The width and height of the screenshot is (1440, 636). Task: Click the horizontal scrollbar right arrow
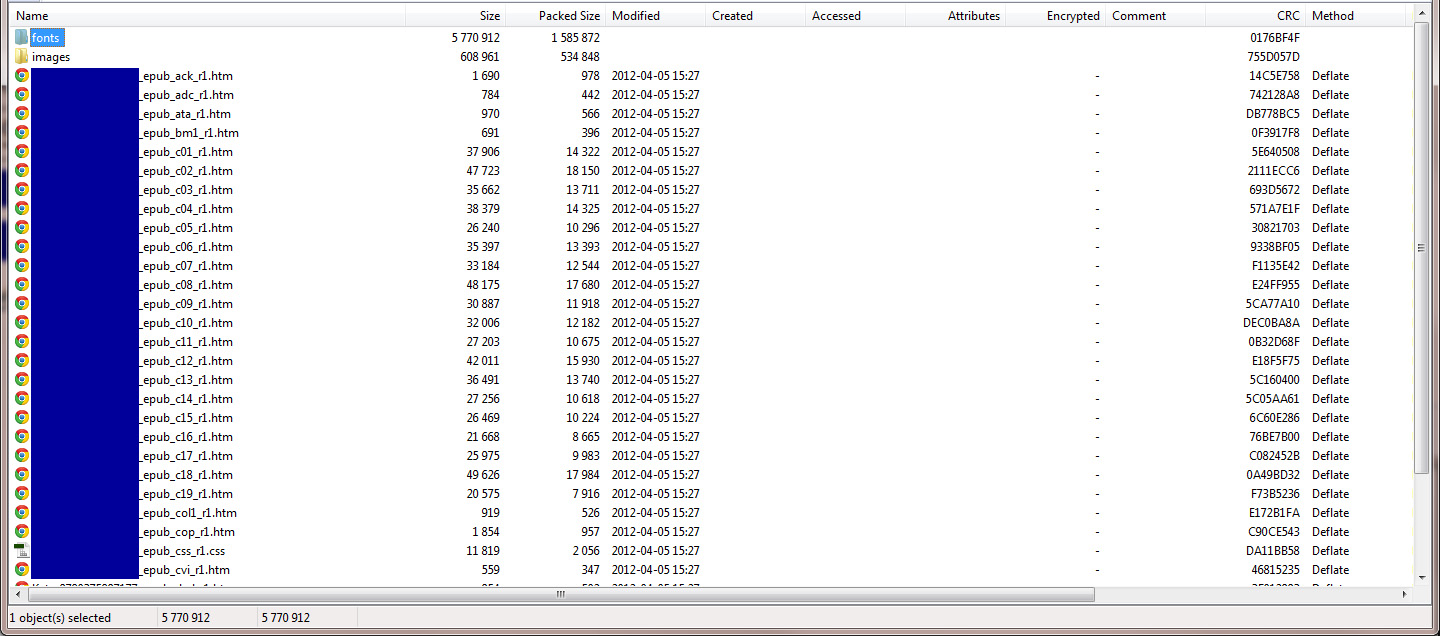pos(1405,594)
